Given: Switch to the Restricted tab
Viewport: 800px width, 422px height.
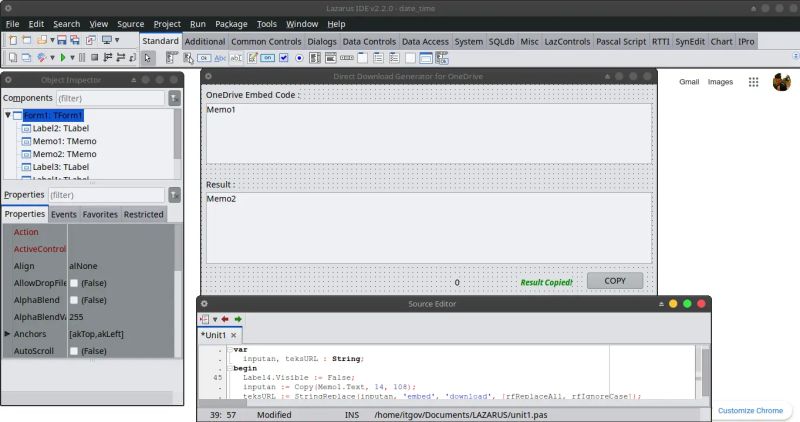Looking at the screenshot, I should (x=143, y=214).
